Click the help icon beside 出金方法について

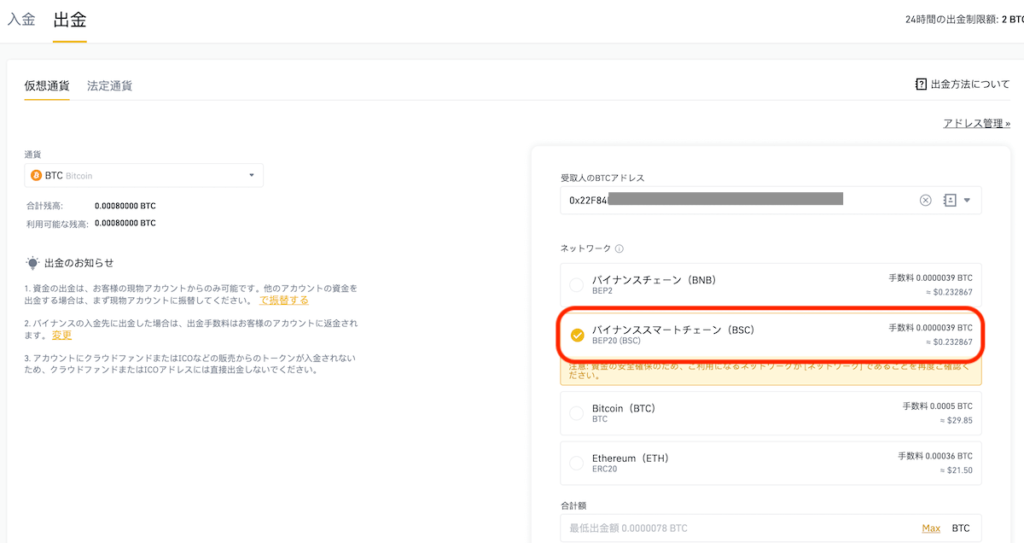921,84
